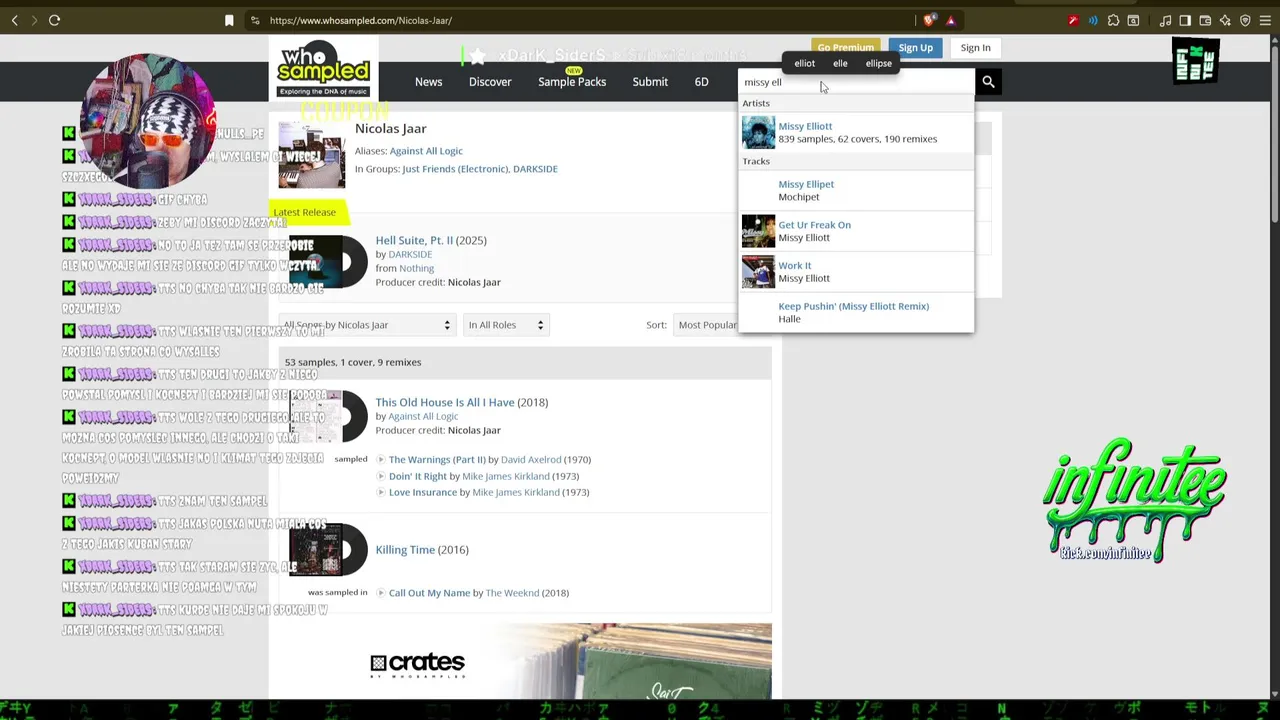Click the site info icon beside URL

tap(255, 20)
